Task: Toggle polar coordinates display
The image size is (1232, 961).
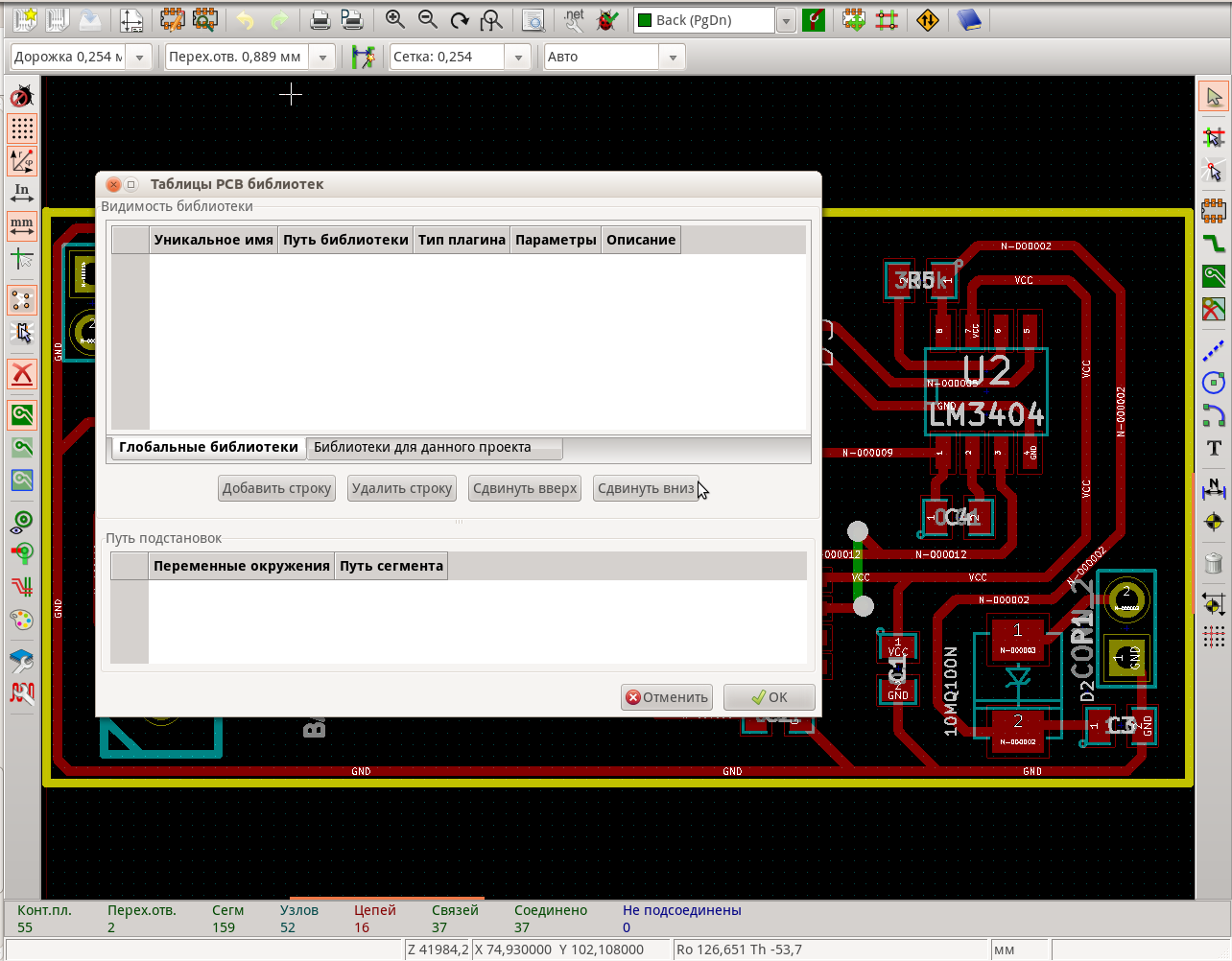Action: click(22, 161)
